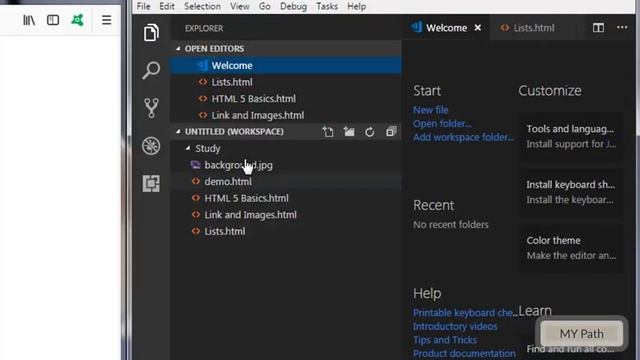Select HTML 5 Basics.html in Open Editors

click(x=286, y=99)
